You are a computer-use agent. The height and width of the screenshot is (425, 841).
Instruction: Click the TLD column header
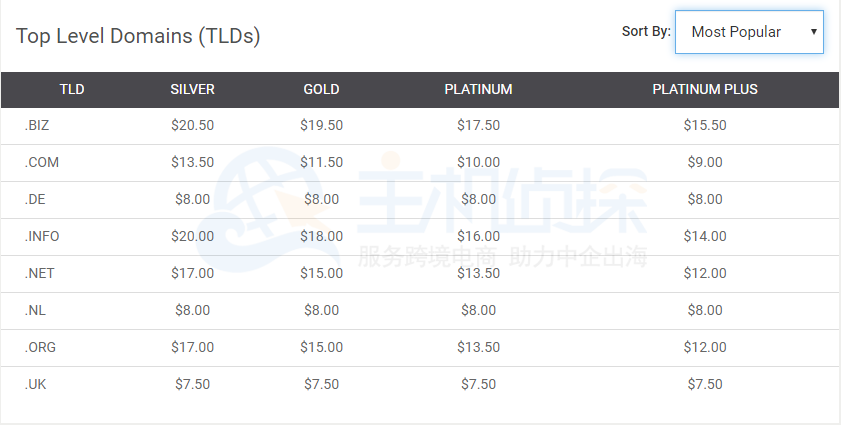pyautogui.click(x=72, y=89)
